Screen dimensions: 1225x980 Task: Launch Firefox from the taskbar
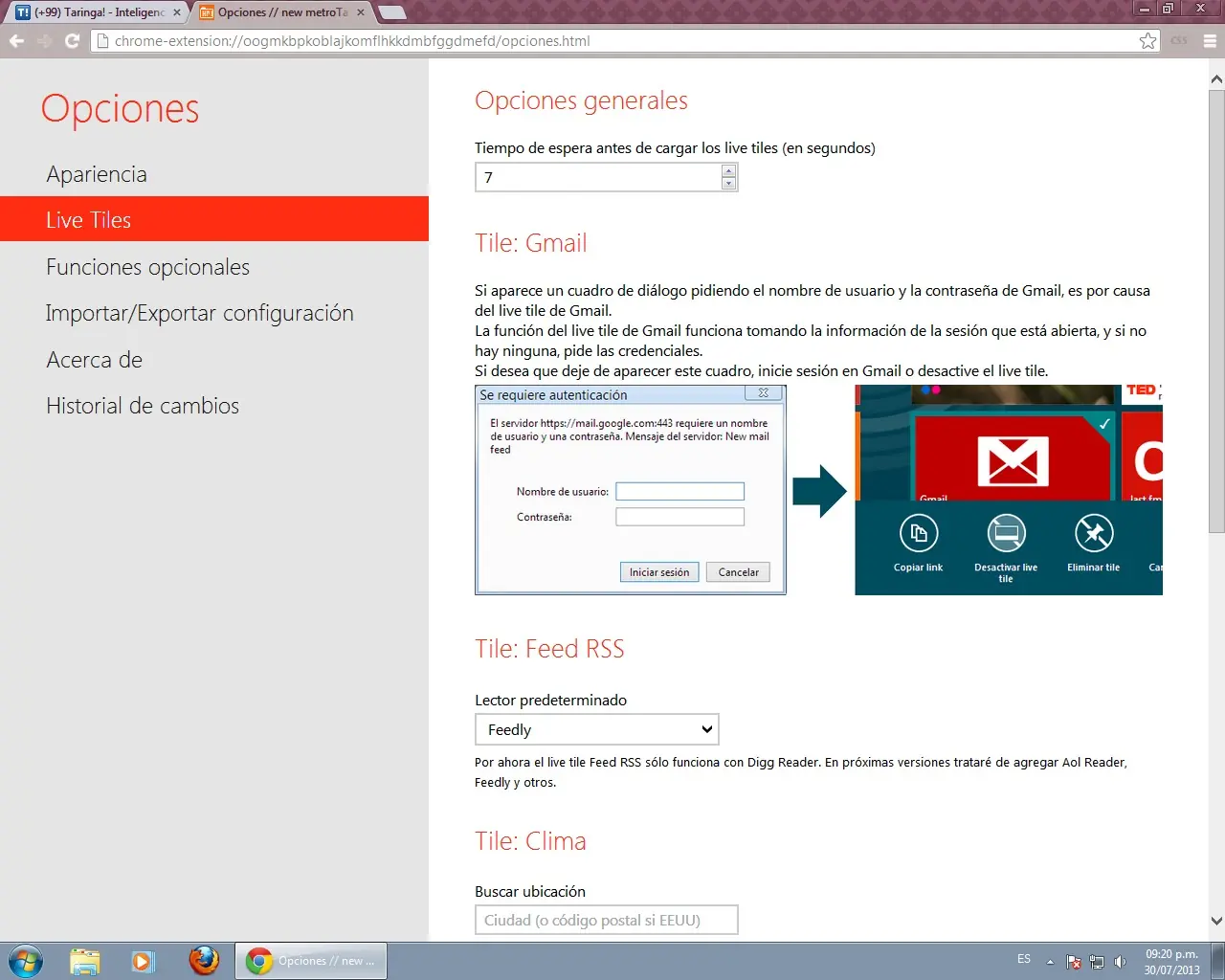pyautogui.click(x=204, y=961)
